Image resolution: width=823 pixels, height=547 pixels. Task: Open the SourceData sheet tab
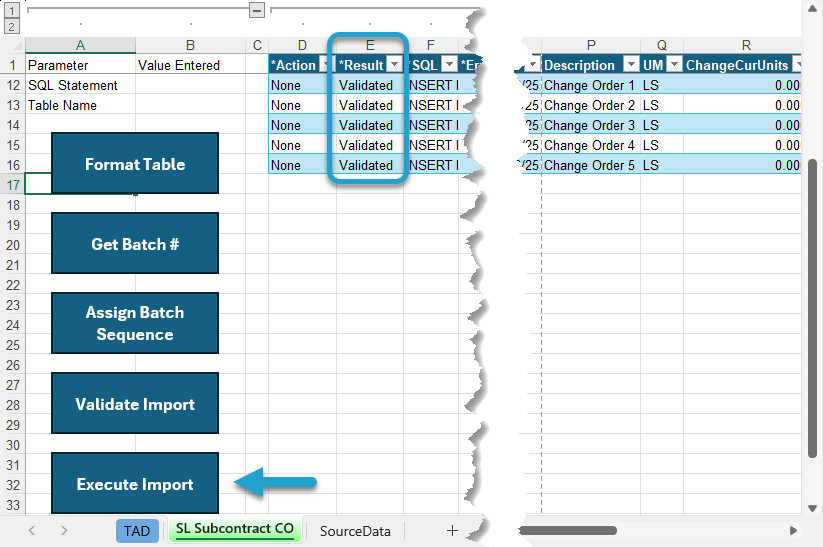tap(355, 531)
